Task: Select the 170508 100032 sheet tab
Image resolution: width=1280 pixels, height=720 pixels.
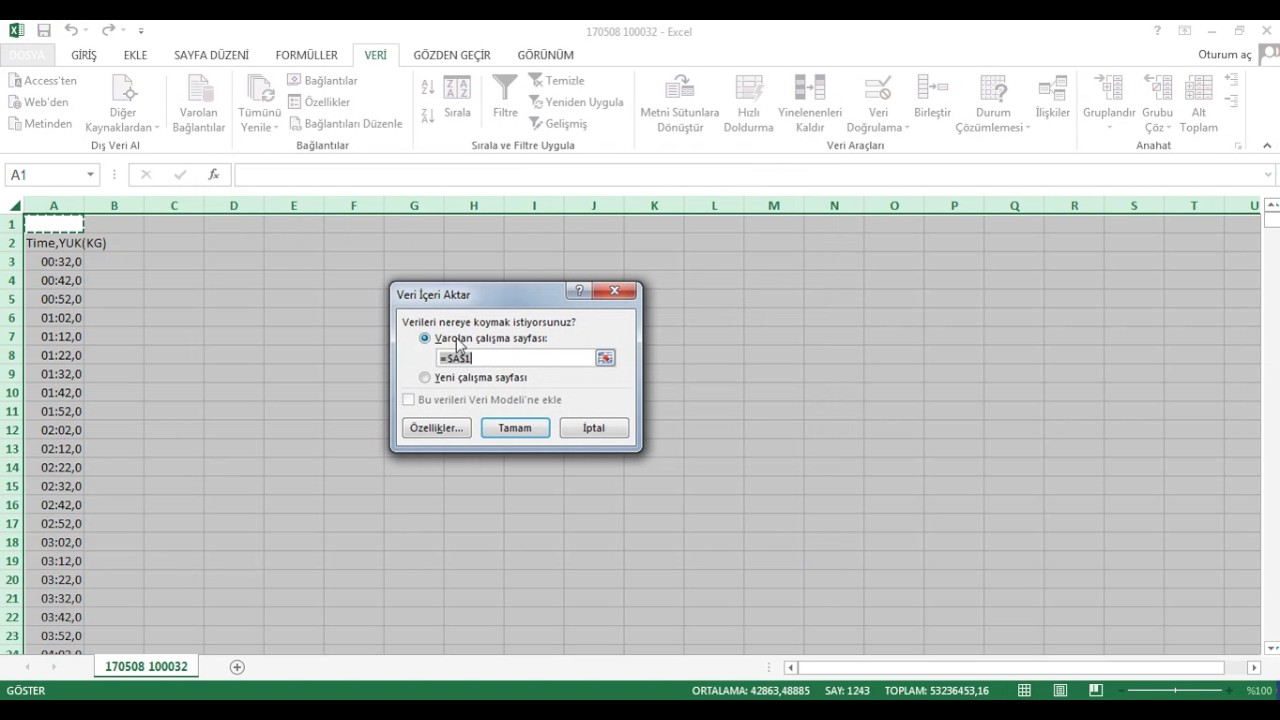Action: pyautogui.click(x=146, y=667)
